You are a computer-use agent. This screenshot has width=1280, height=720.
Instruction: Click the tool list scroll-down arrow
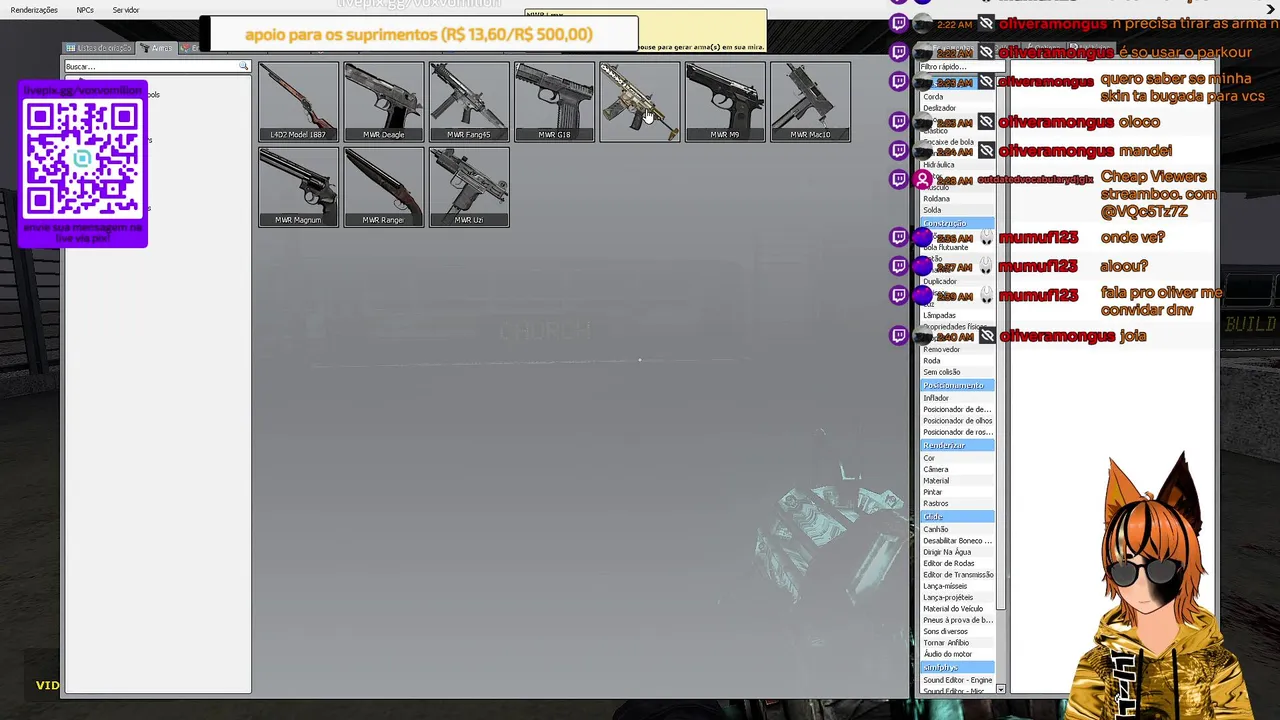[1001, 690]
